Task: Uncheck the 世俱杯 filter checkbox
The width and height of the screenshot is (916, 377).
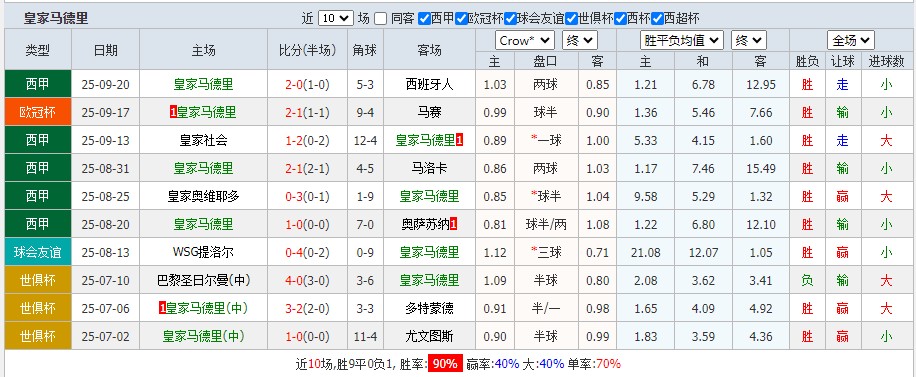Action: pyautogui.click(x=571, y=19)
